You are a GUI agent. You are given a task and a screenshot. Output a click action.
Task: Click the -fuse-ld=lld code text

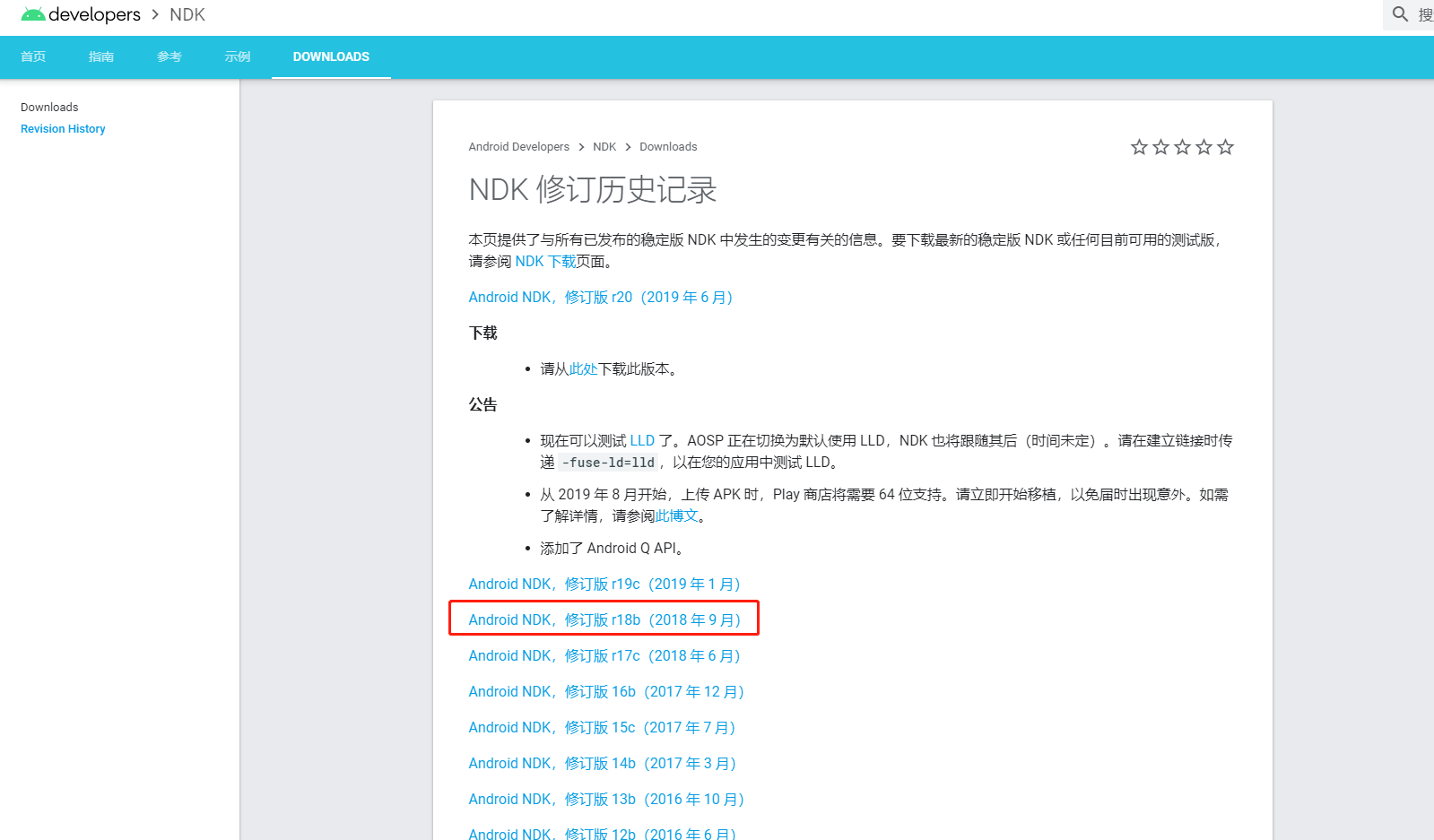point(608,463)
